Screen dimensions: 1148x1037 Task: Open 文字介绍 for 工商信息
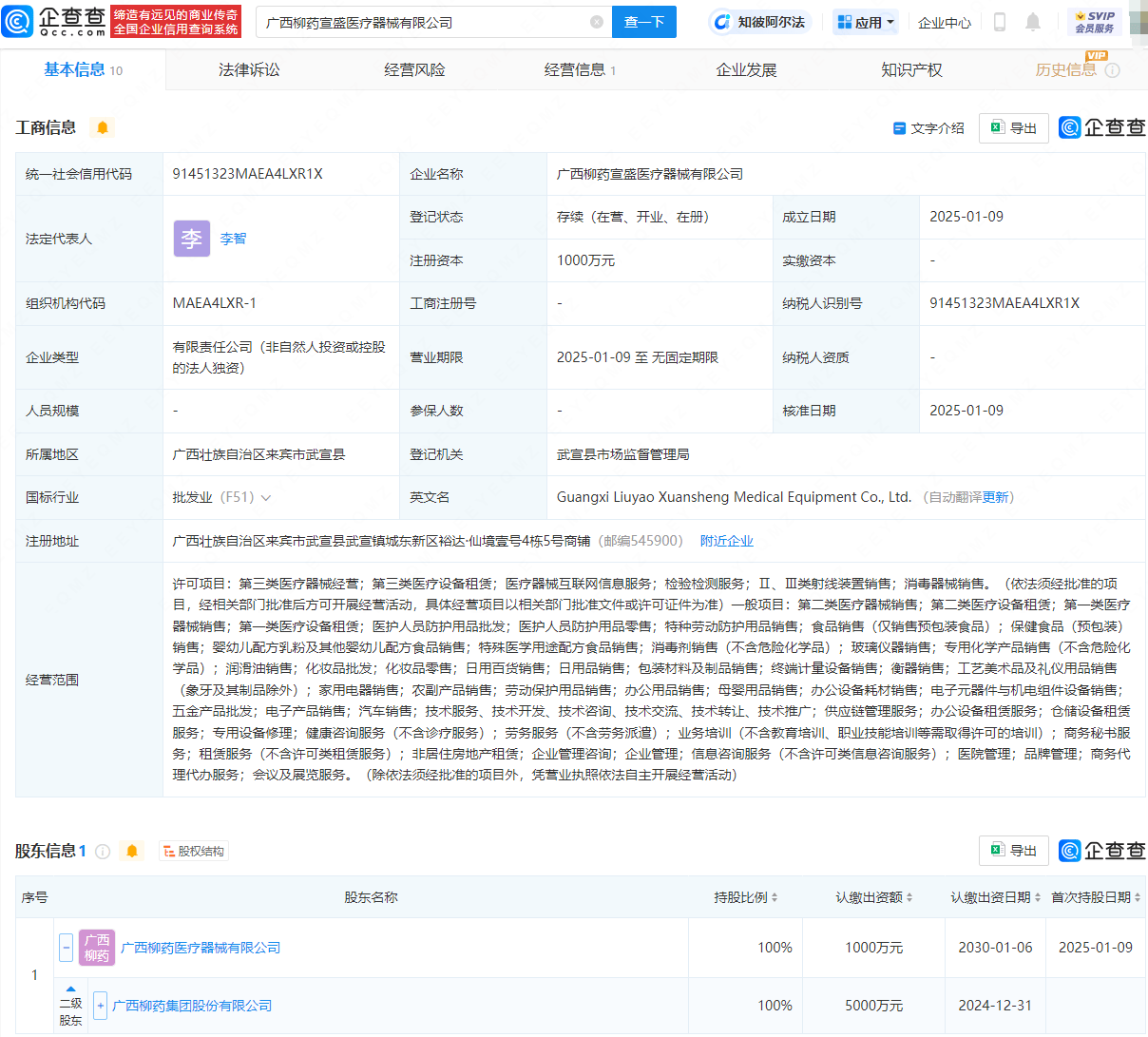coord(928,128)
